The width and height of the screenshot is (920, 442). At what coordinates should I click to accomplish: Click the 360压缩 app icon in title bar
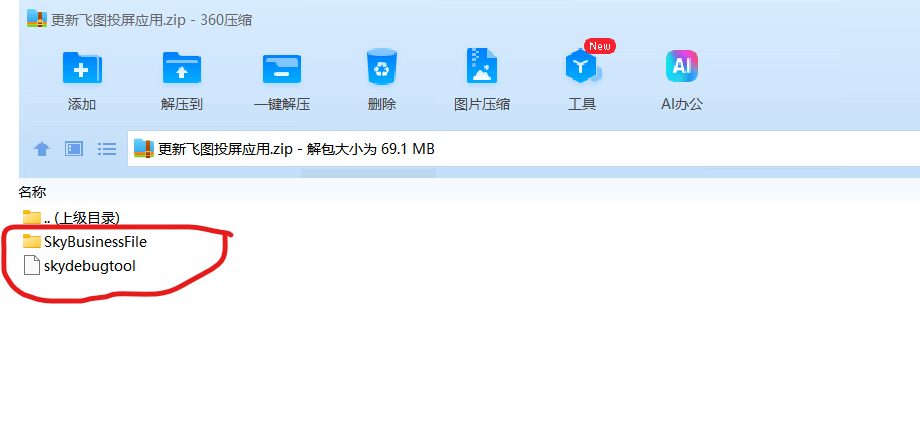click(x=36, y=19)
